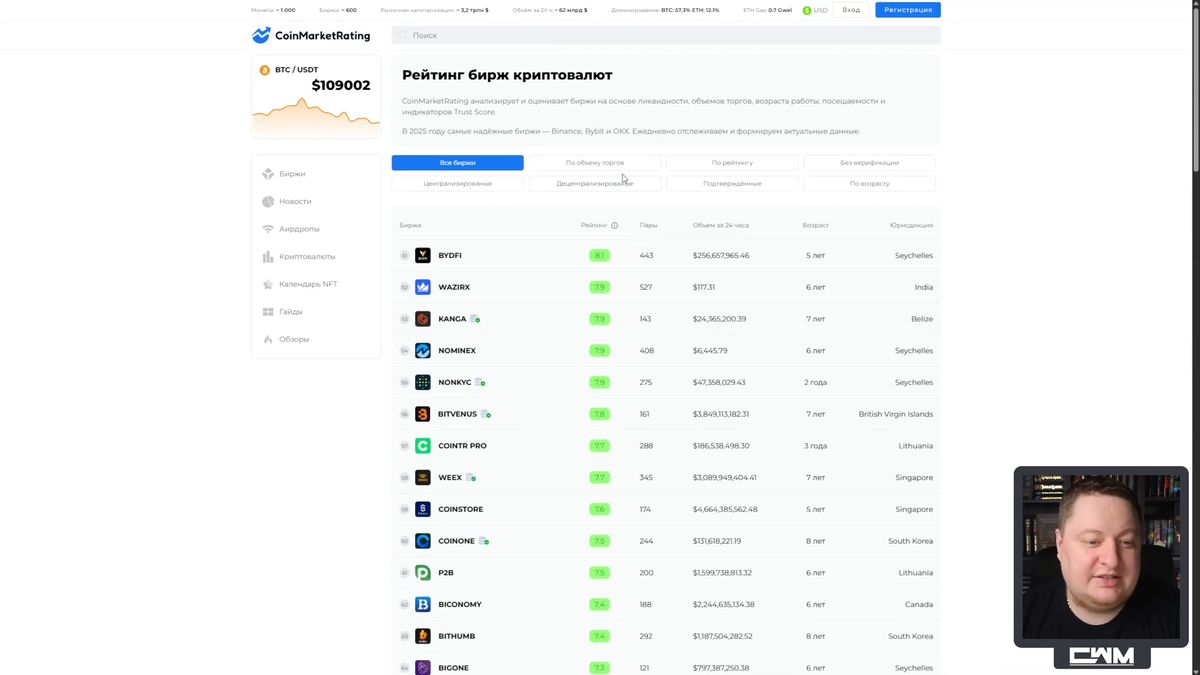Click the verified badge next to WEEX
The width and height of the screenshot is (1200, 675).
click(471, 478)
